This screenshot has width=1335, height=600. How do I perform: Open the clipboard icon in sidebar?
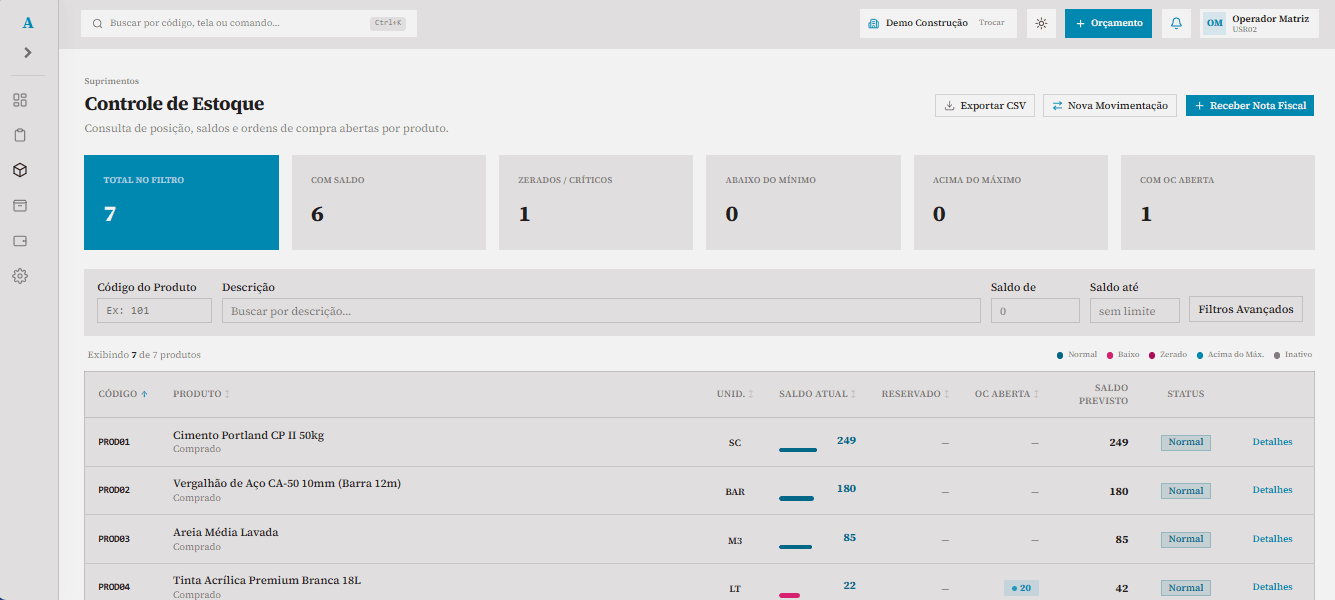[x=20, y=135]
